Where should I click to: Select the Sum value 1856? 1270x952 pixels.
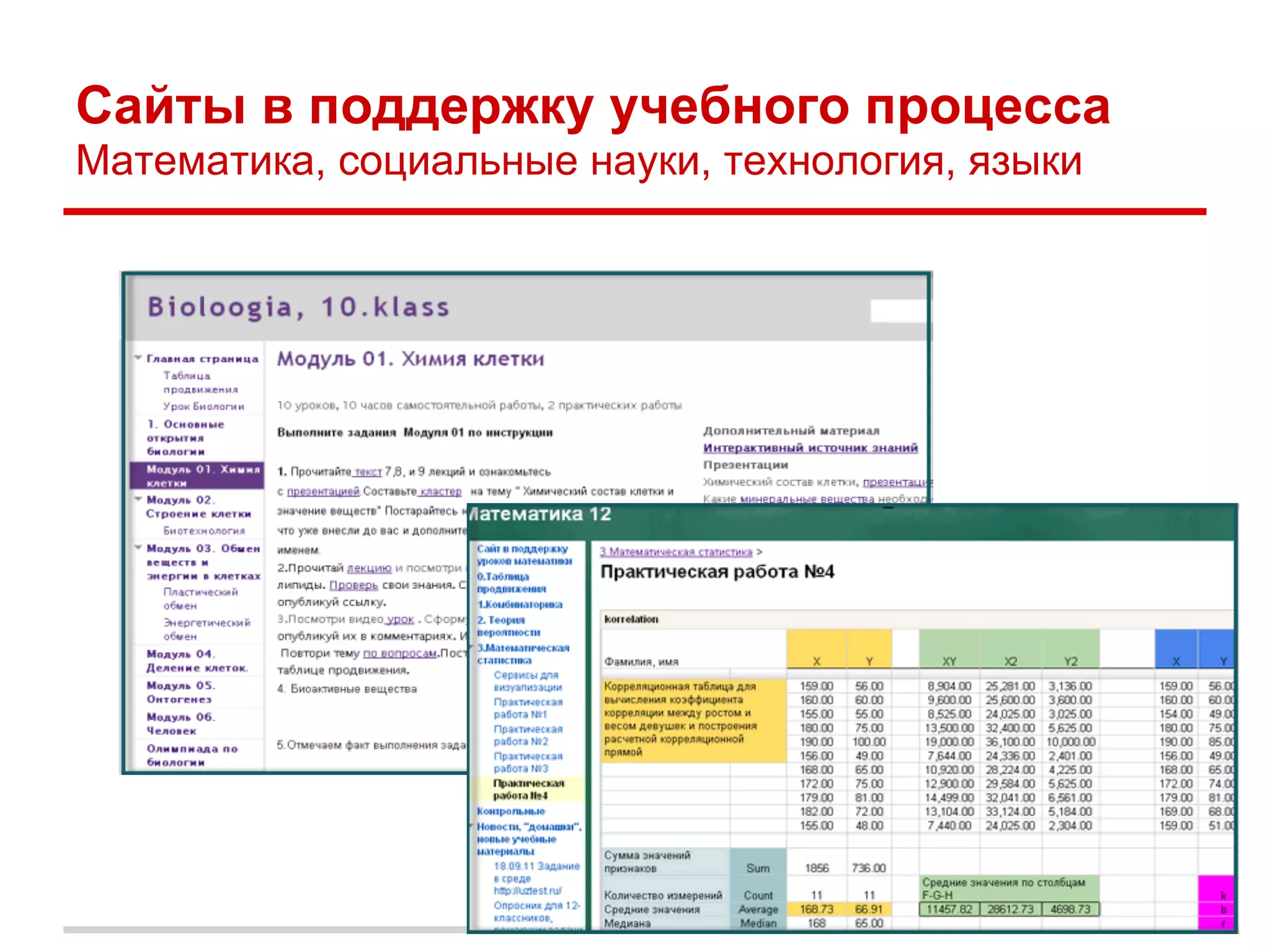click(x=816, y=868)
